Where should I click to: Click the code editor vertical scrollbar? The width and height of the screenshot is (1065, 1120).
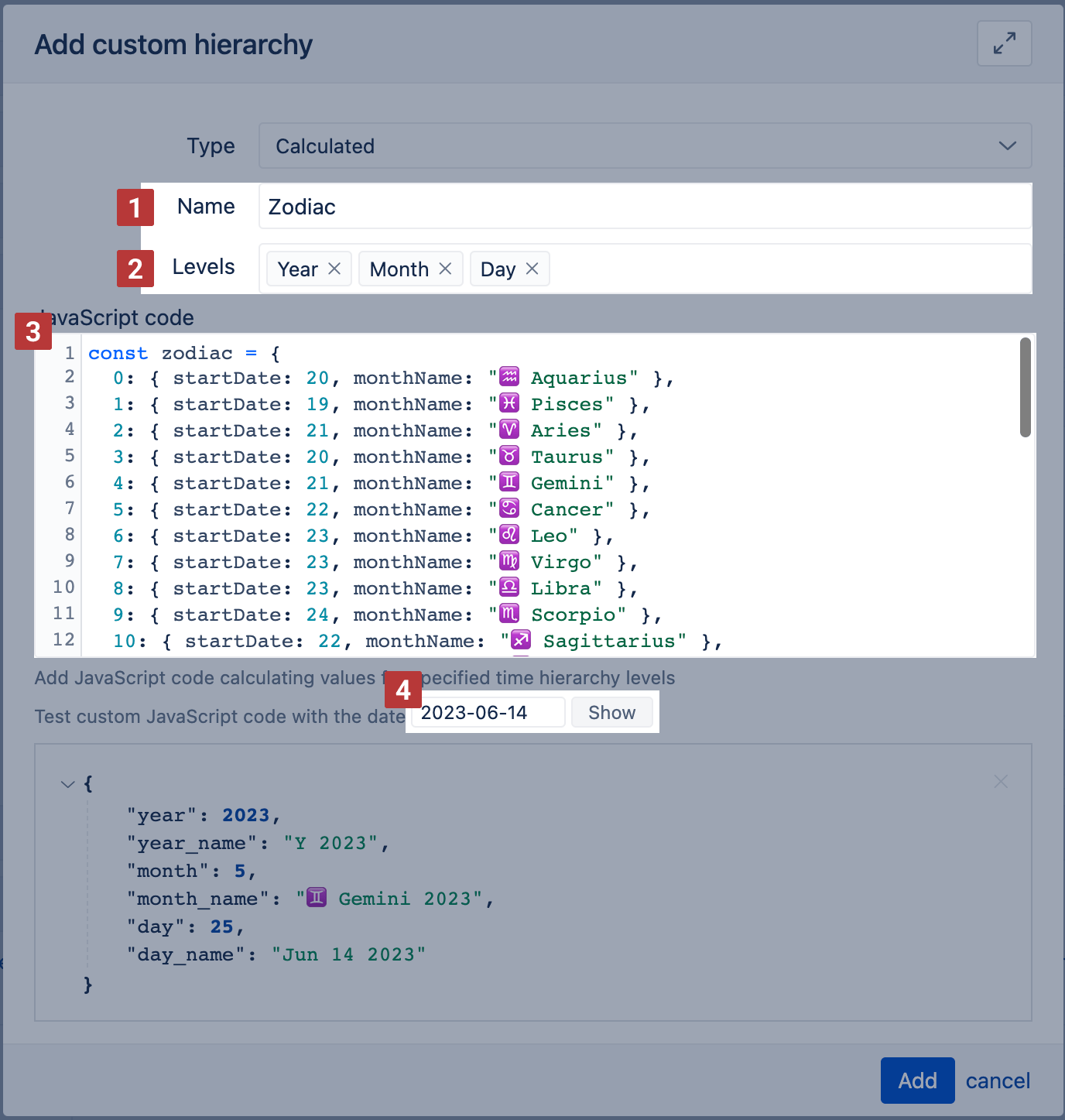coord(1025,387)
